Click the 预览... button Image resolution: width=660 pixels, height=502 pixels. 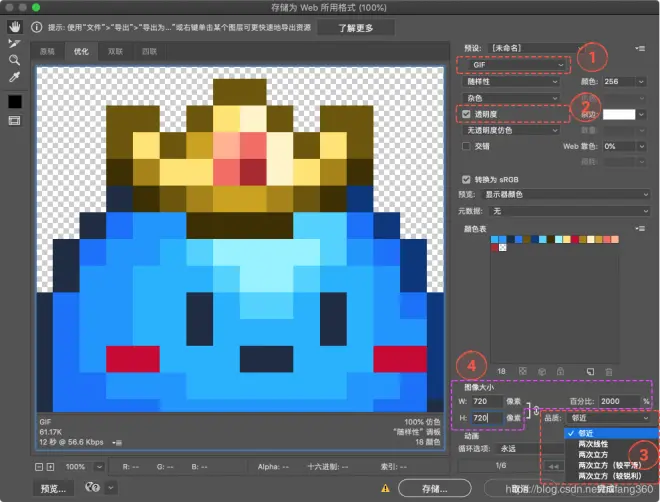tap(53, 489)
